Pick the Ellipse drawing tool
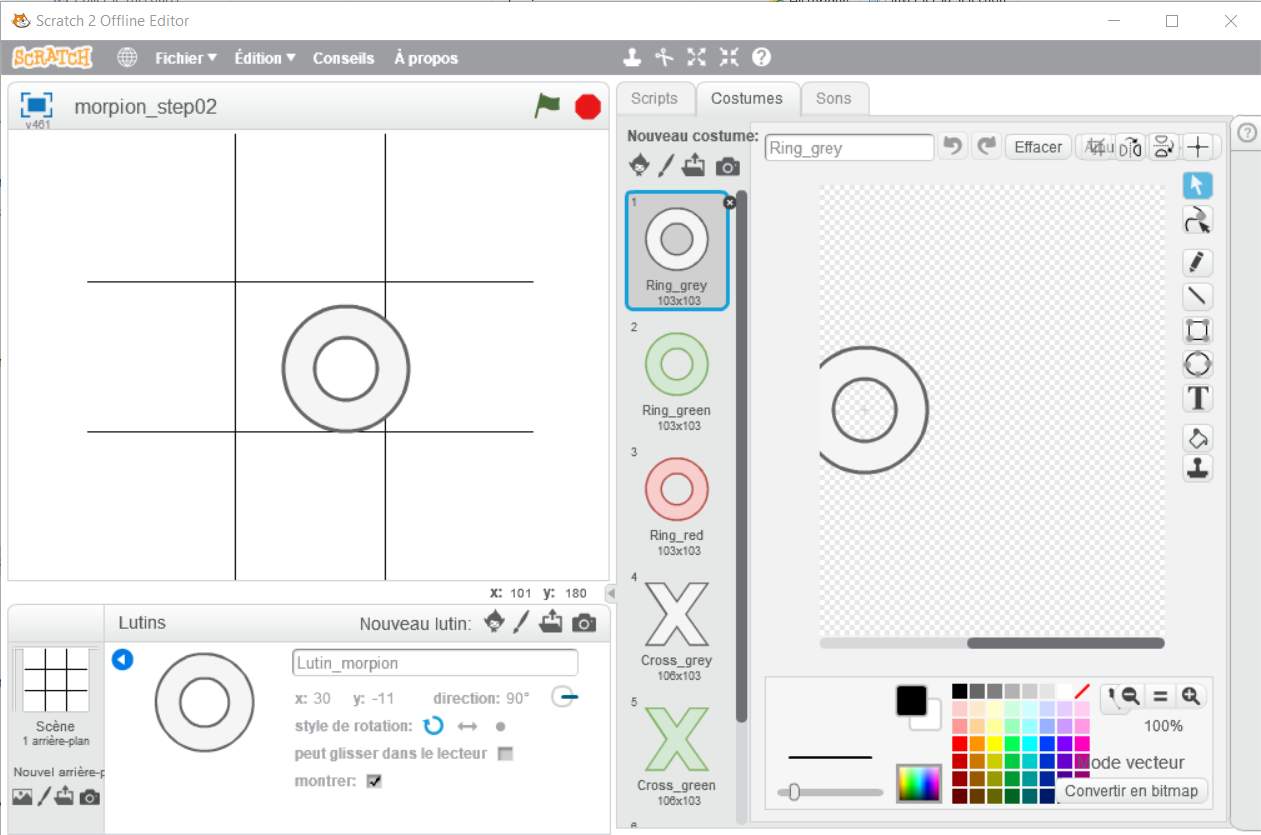 1197,364
